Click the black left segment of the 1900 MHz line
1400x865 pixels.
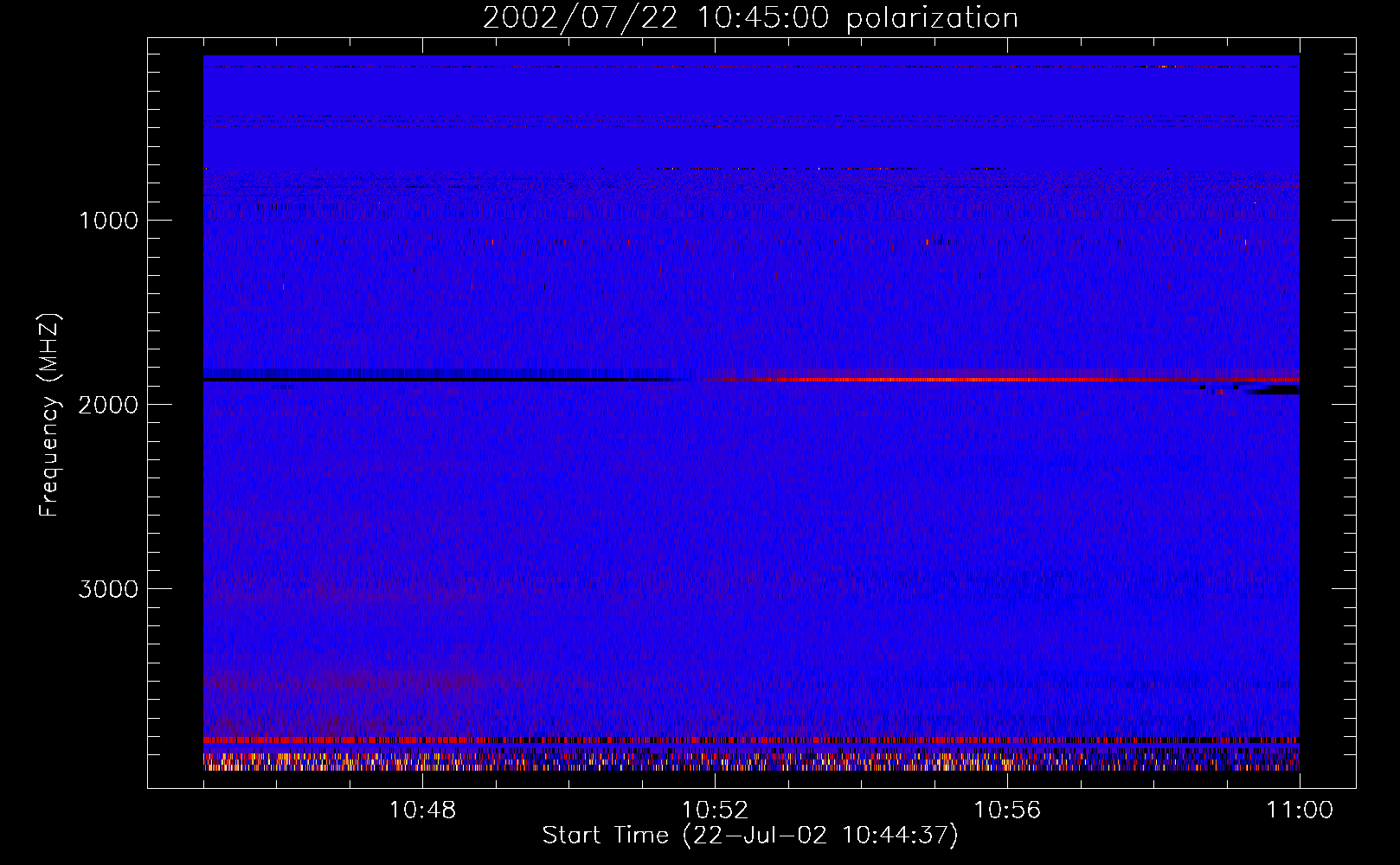pos(441,380)
